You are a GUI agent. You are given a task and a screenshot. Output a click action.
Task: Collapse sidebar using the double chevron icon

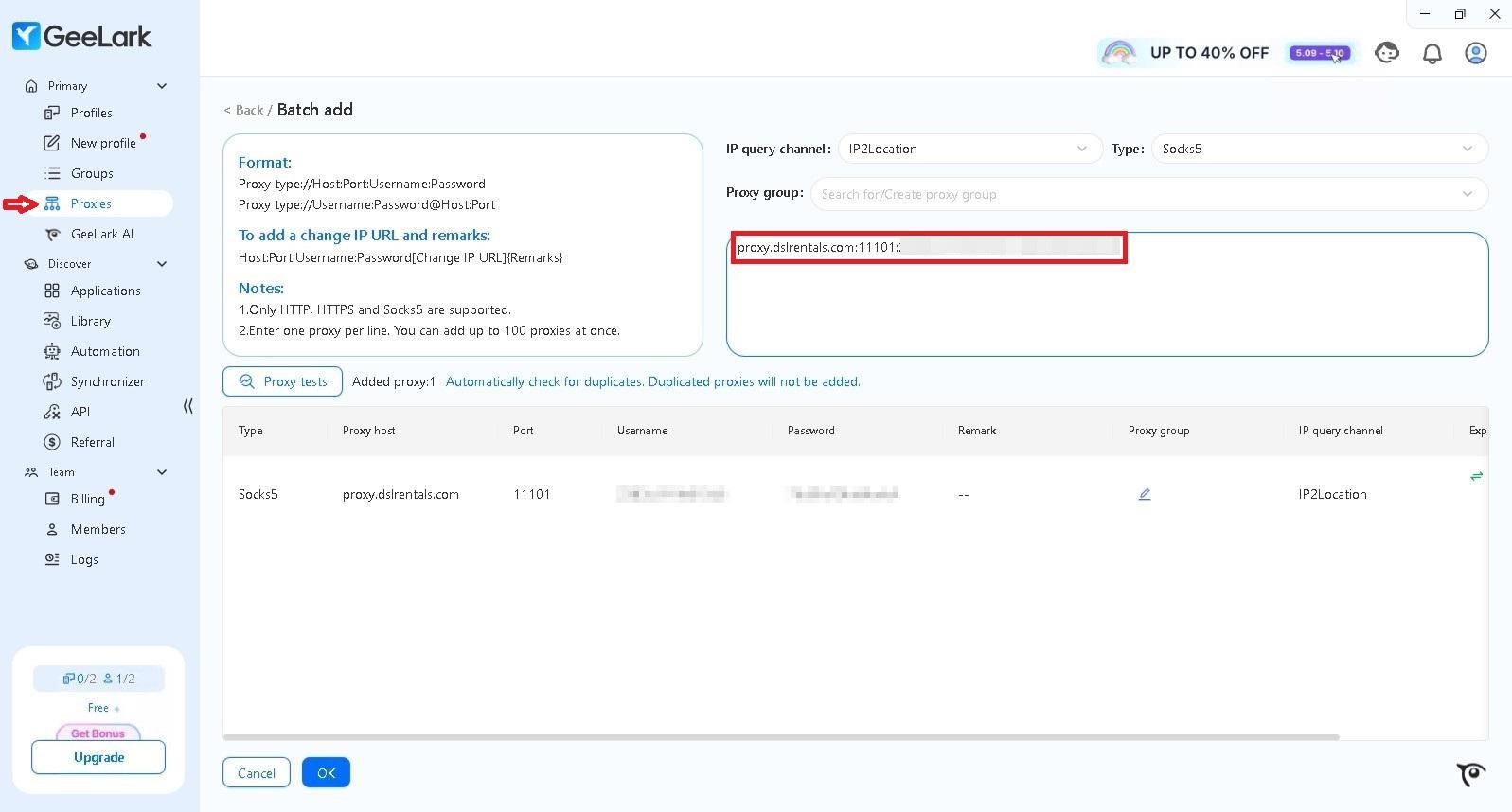[x=187, y=406]
